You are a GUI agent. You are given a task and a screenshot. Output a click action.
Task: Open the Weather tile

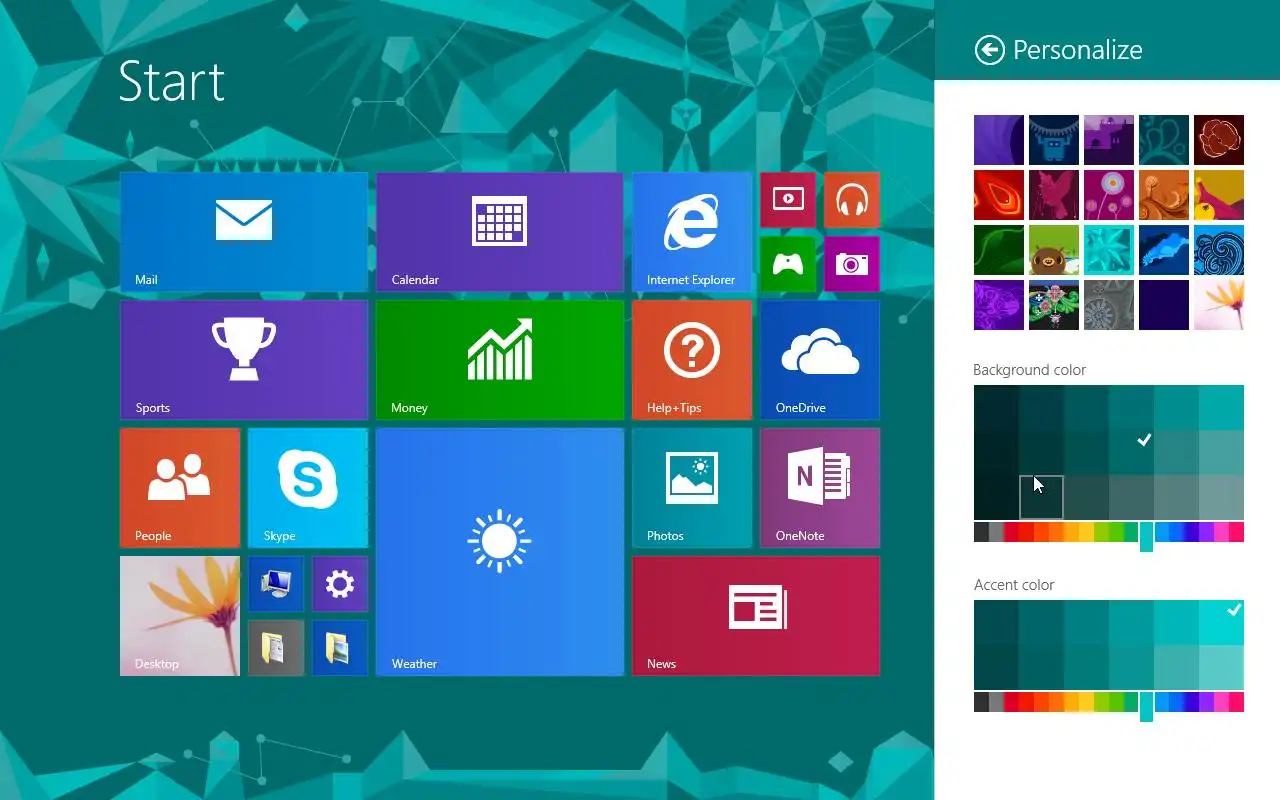point(500,552)
